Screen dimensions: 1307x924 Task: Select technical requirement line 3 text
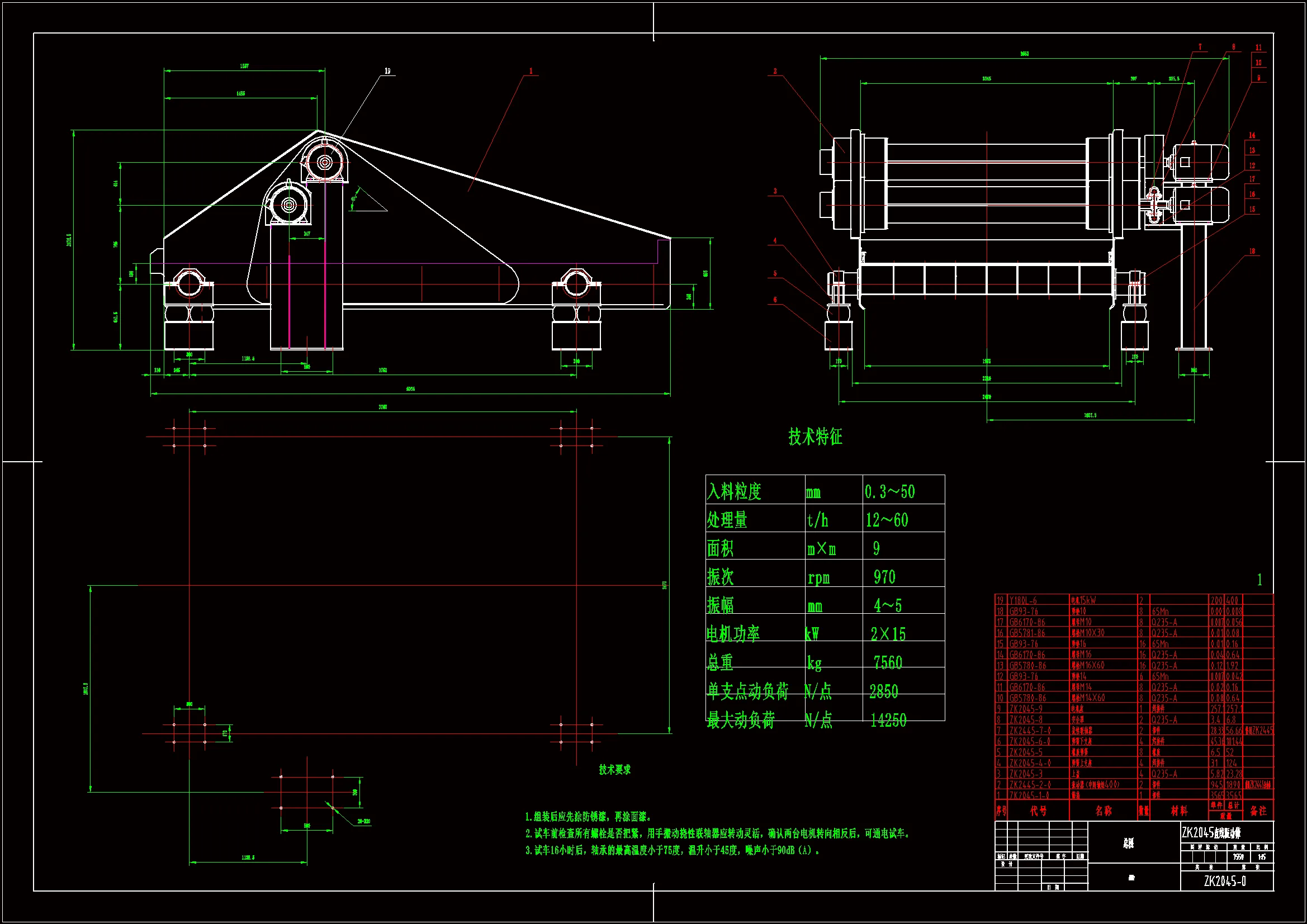[672, 851]
